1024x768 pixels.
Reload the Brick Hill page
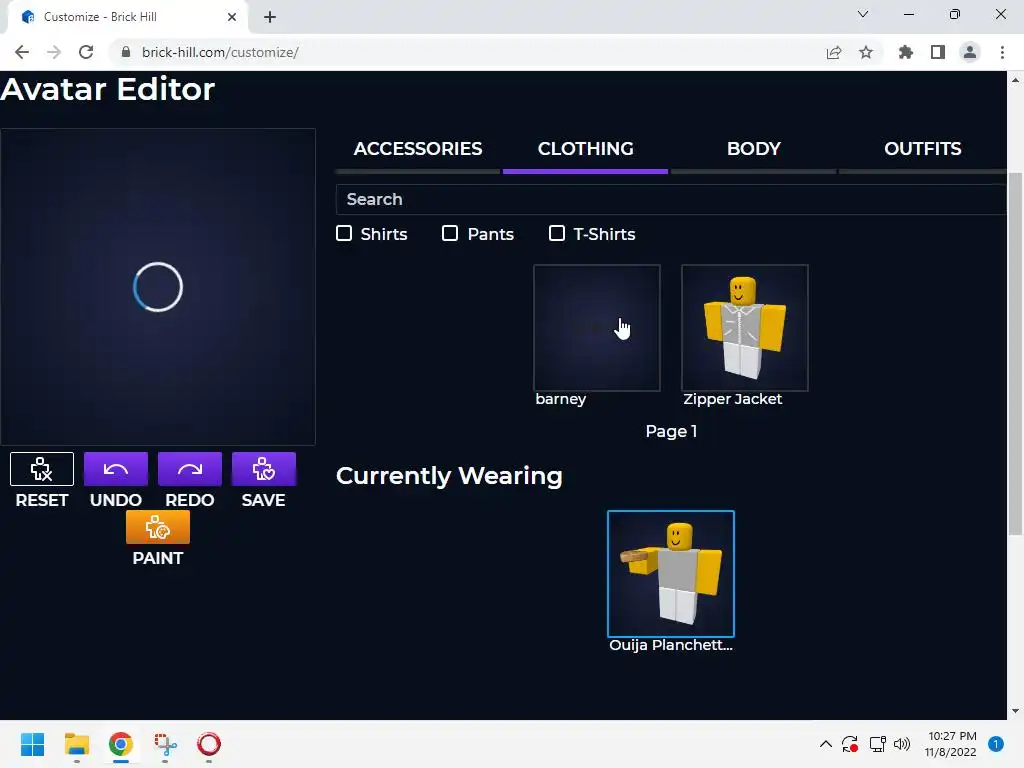coord(86,52)
